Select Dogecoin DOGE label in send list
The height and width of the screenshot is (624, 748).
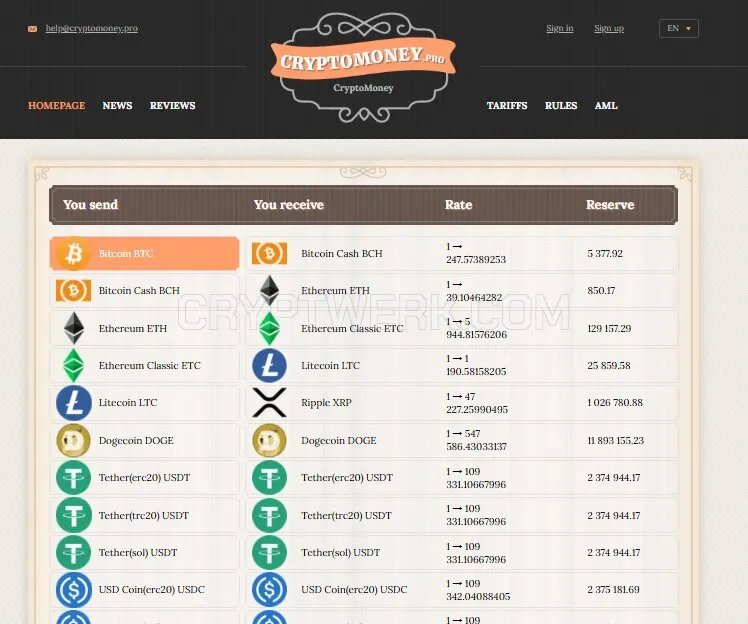(x=136, y=440)
